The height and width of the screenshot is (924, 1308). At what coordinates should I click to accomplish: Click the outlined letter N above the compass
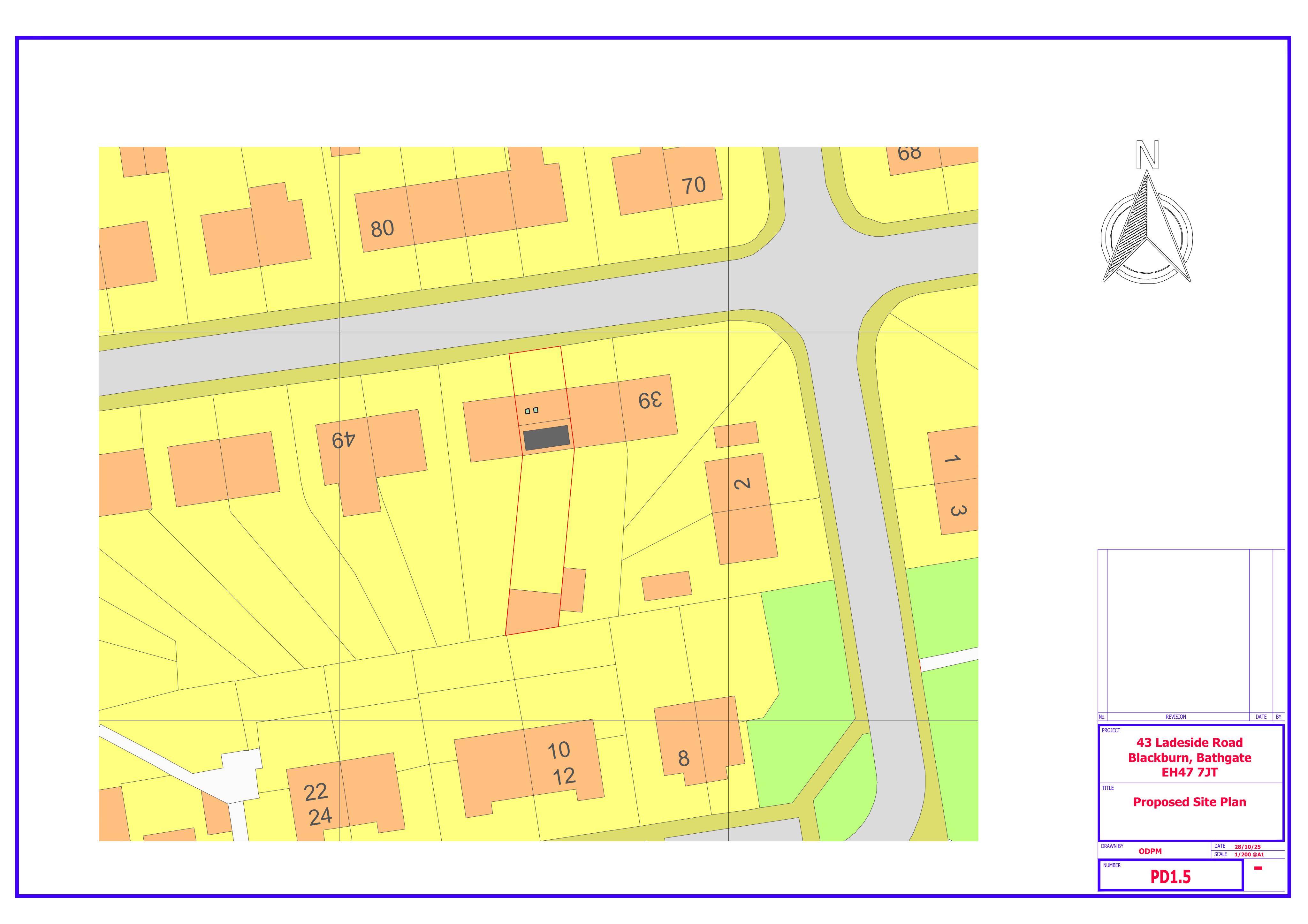pos(1147,155)
